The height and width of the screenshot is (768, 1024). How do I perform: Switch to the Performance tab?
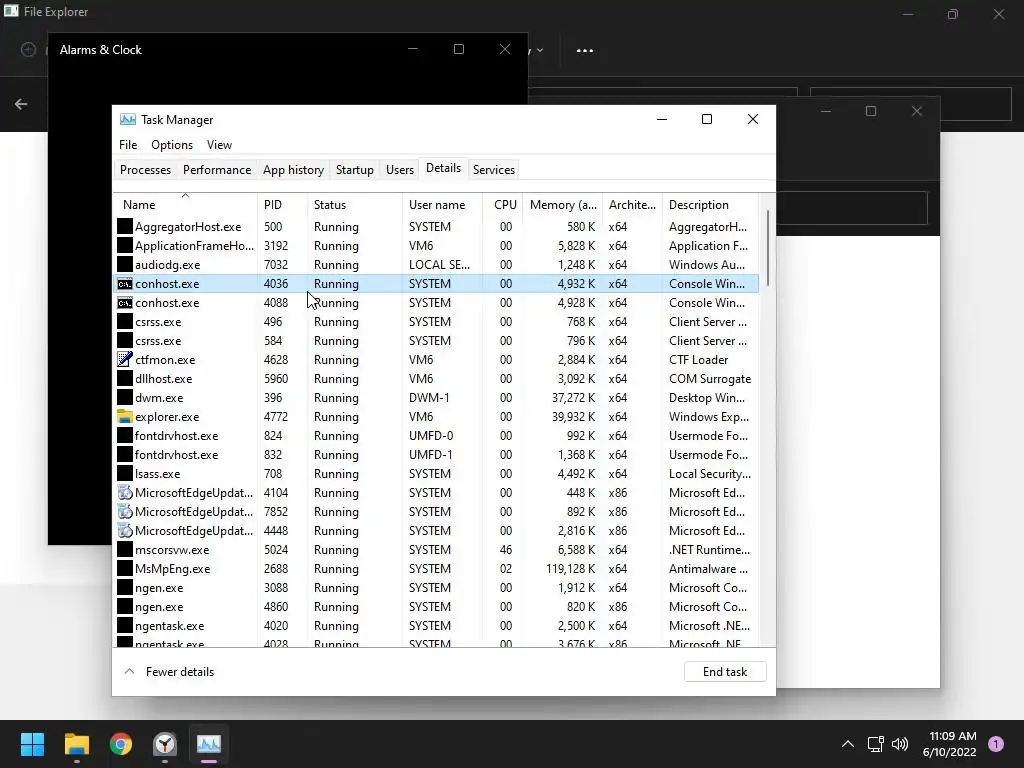click(217, 170)
